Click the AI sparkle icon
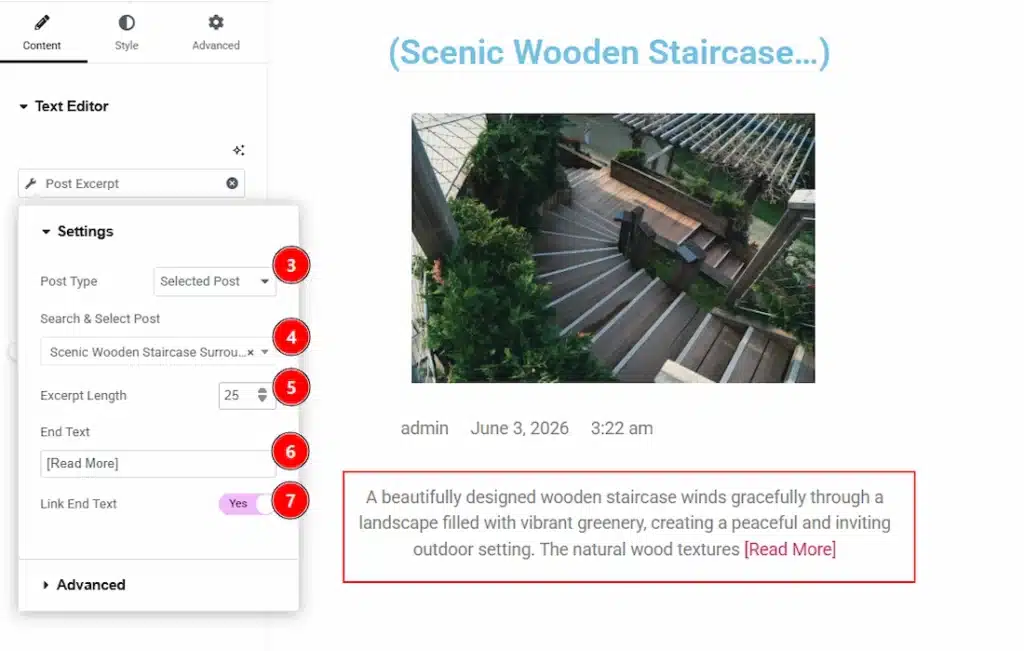This screenshot has height=651, width=1024. coord(238,150)
